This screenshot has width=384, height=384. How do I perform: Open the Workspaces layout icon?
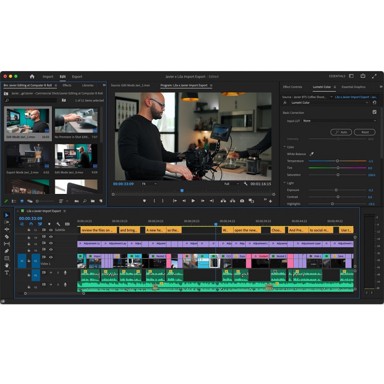tap(351, 76)
